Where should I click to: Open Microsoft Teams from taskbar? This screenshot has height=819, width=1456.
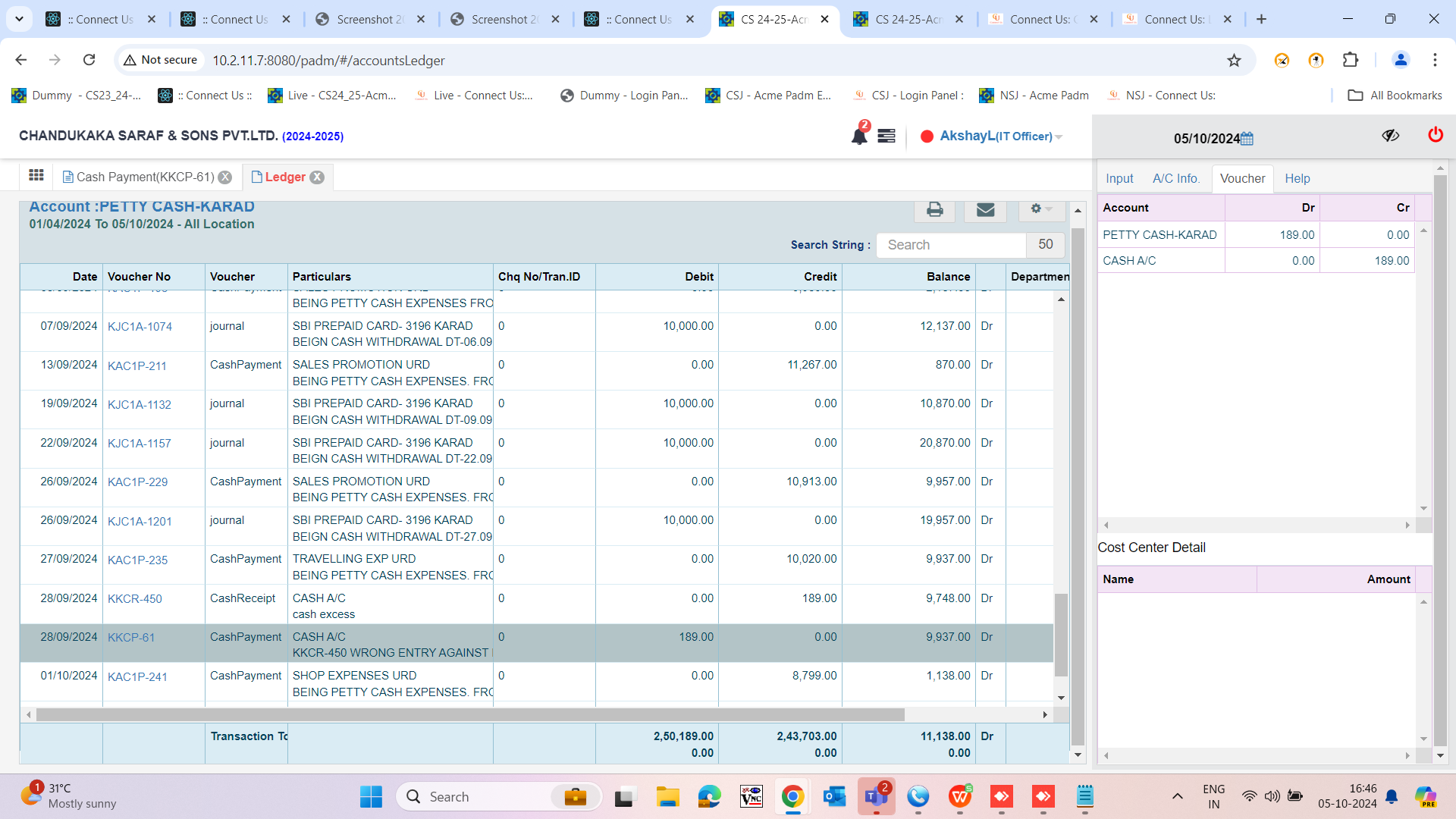(x=876, y=796)
